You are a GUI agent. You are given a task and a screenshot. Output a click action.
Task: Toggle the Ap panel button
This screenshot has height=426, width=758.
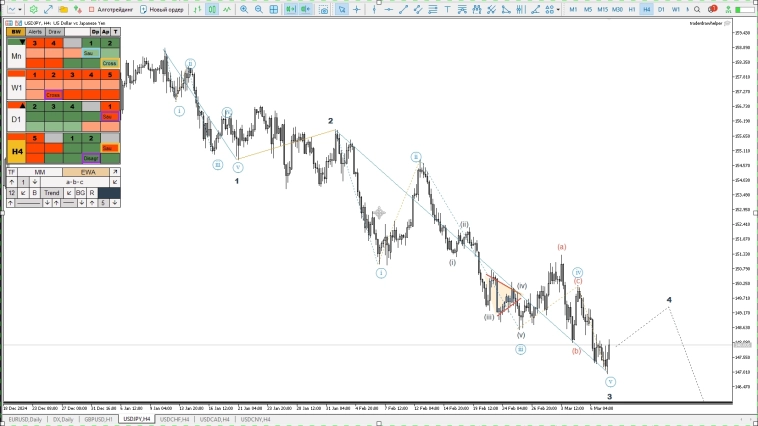click(105, 32)
